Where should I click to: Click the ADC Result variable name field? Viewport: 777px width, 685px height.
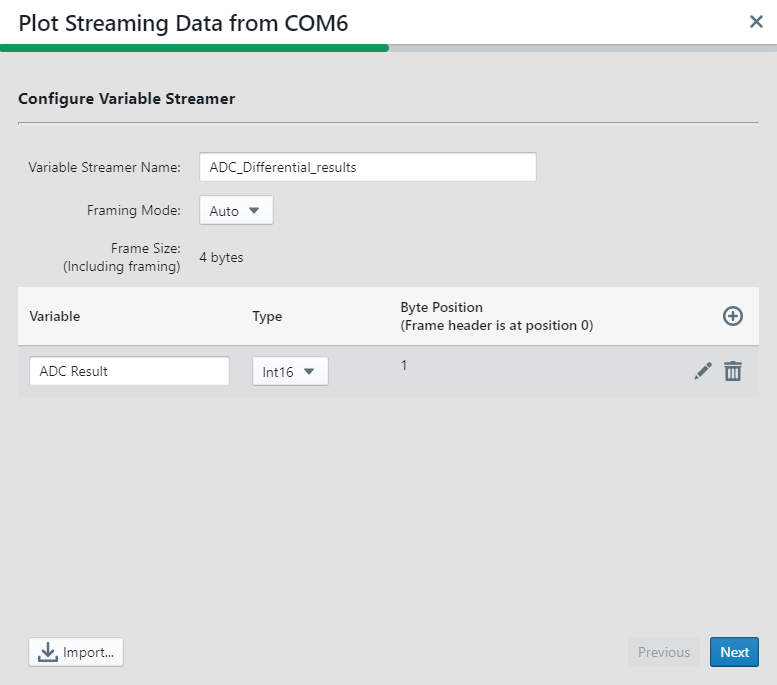click(x=129, y=371)
